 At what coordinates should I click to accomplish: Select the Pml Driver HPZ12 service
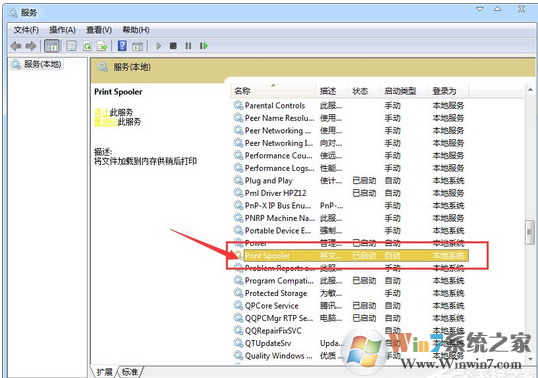pyautogui.click(x=350, y=193)
